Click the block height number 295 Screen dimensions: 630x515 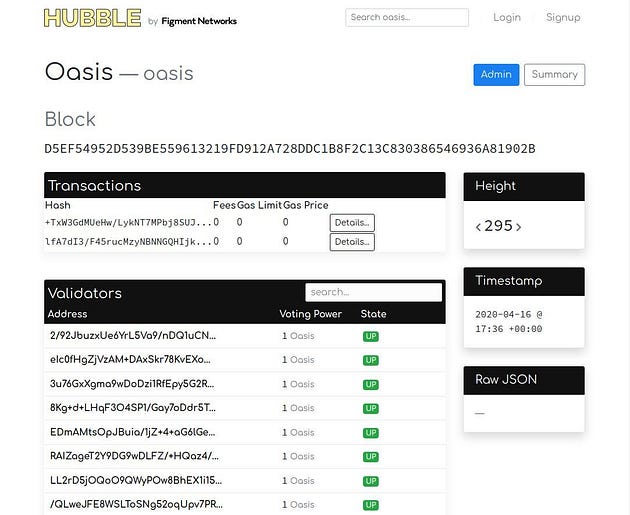[x=498, y=226]
